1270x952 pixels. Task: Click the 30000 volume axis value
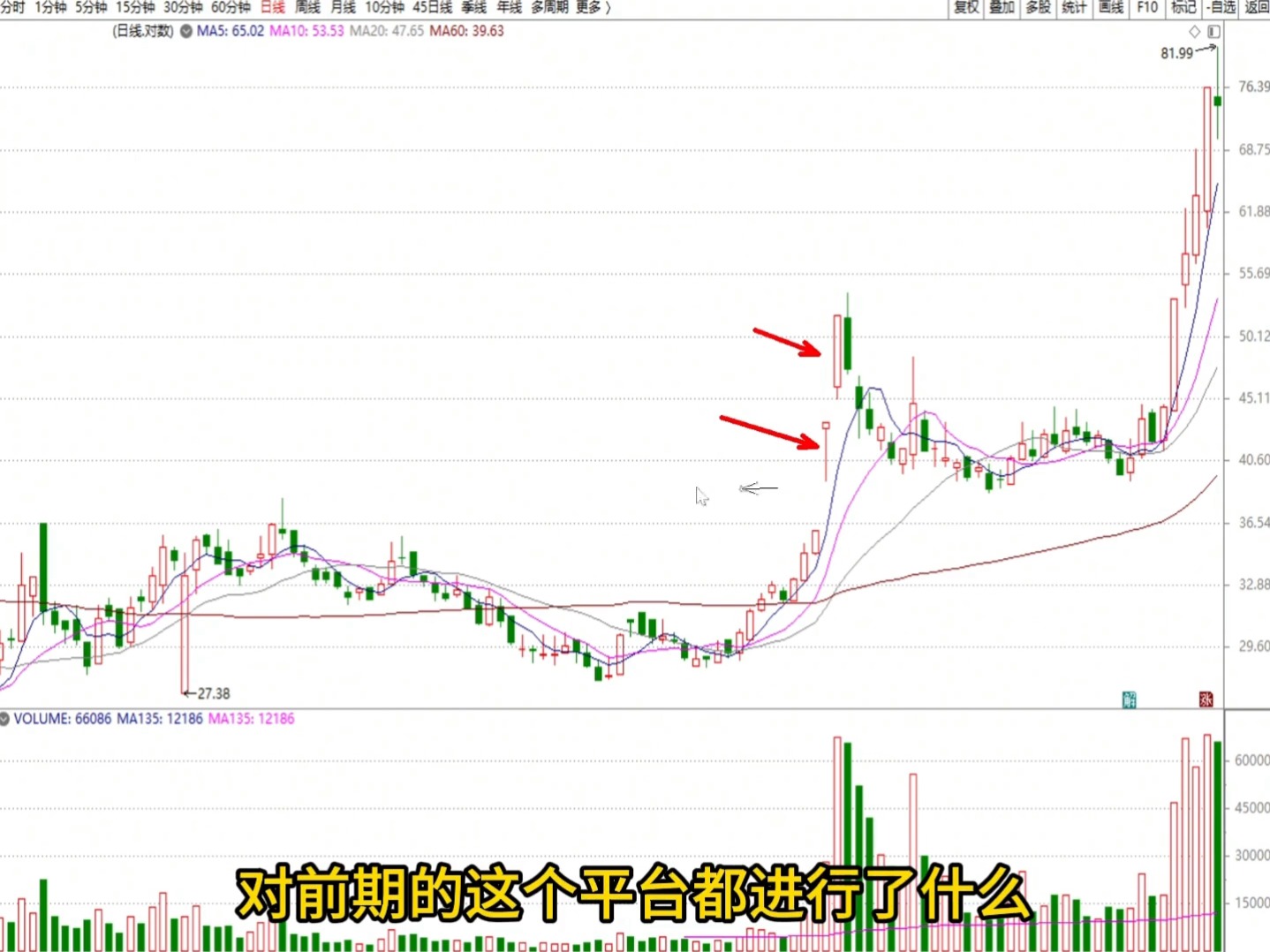(1252, 855)
